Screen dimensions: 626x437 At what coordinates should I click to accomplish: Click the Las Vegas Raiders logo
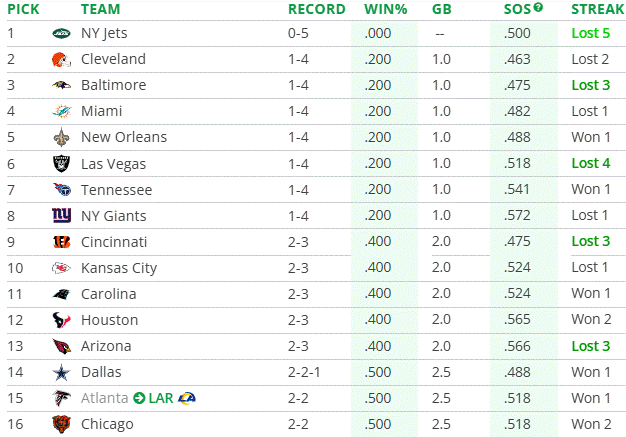[x=62, y=163]
